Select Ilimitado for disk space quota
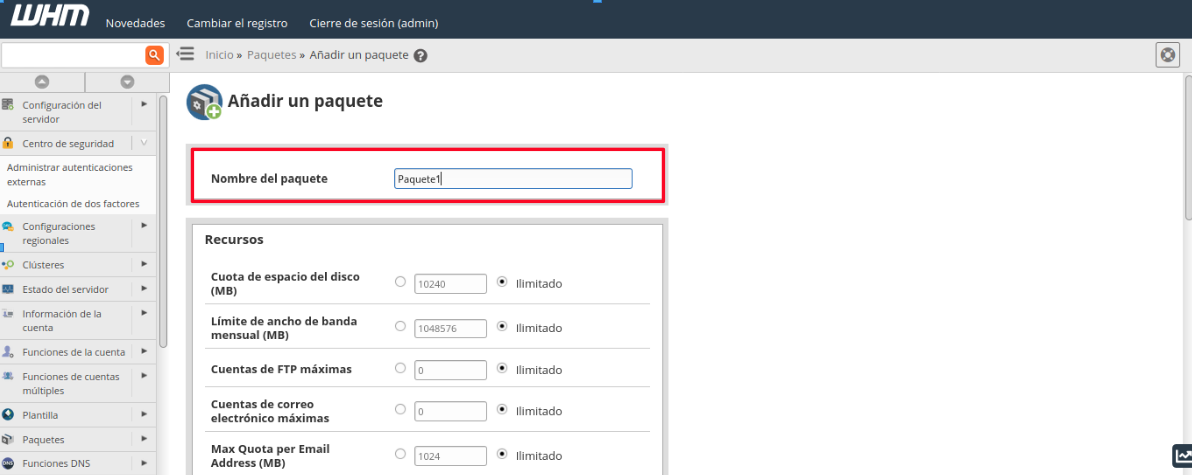 click(502, 282)
